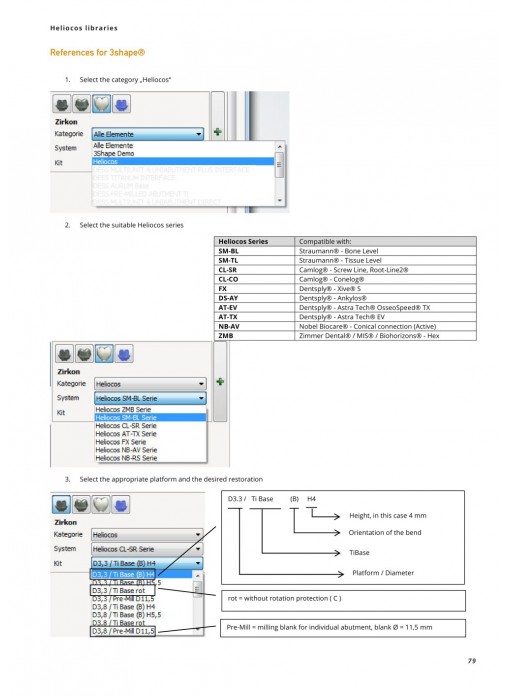Viewport: 508px width, 696px height.
Task: Click highlighted gray tooth icon in third panel
Action: [x=62, y=505]
